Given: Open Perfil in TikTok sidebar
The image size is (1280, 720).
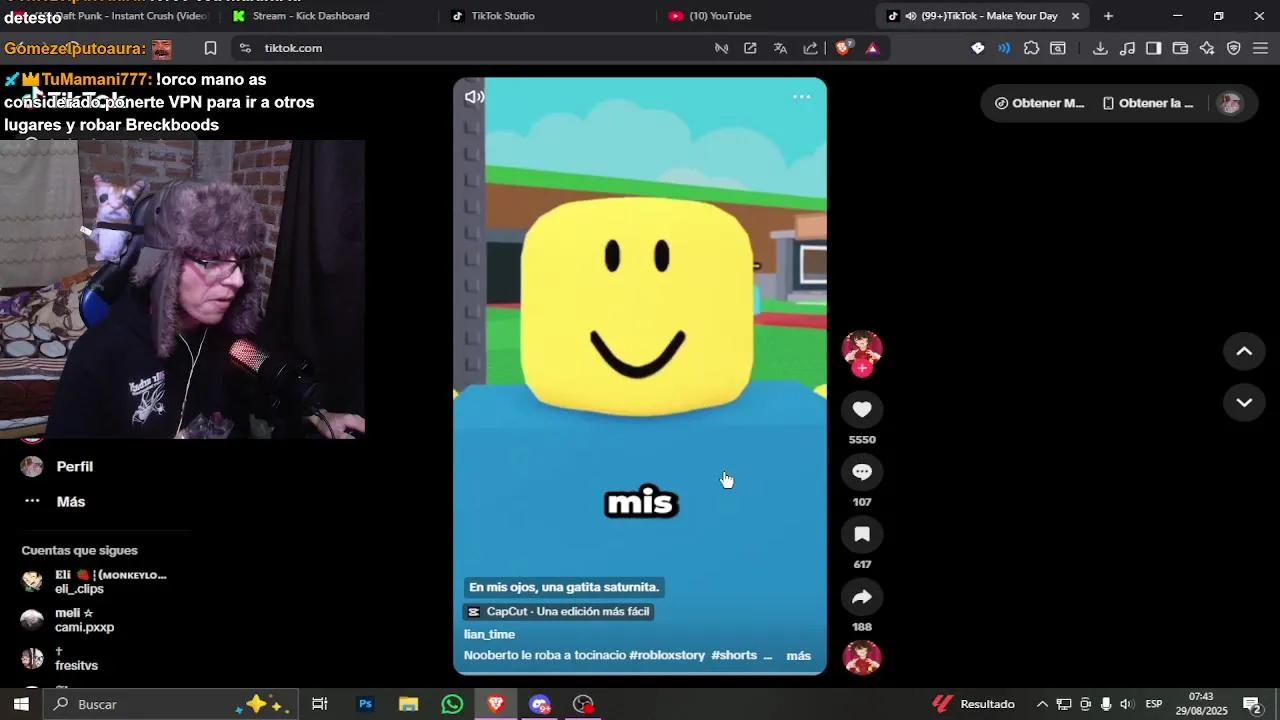Looking at the screenshot, I should tap(74, 466).
